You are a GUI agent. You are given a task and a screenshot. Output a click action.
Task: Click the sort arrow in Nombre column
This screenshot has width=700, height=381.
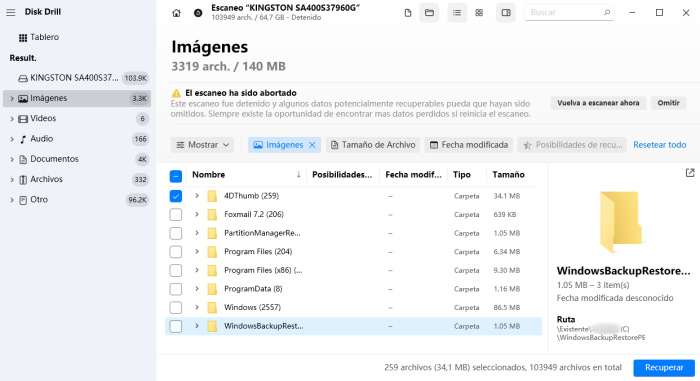pyautogui.click(x=299, y=175)
